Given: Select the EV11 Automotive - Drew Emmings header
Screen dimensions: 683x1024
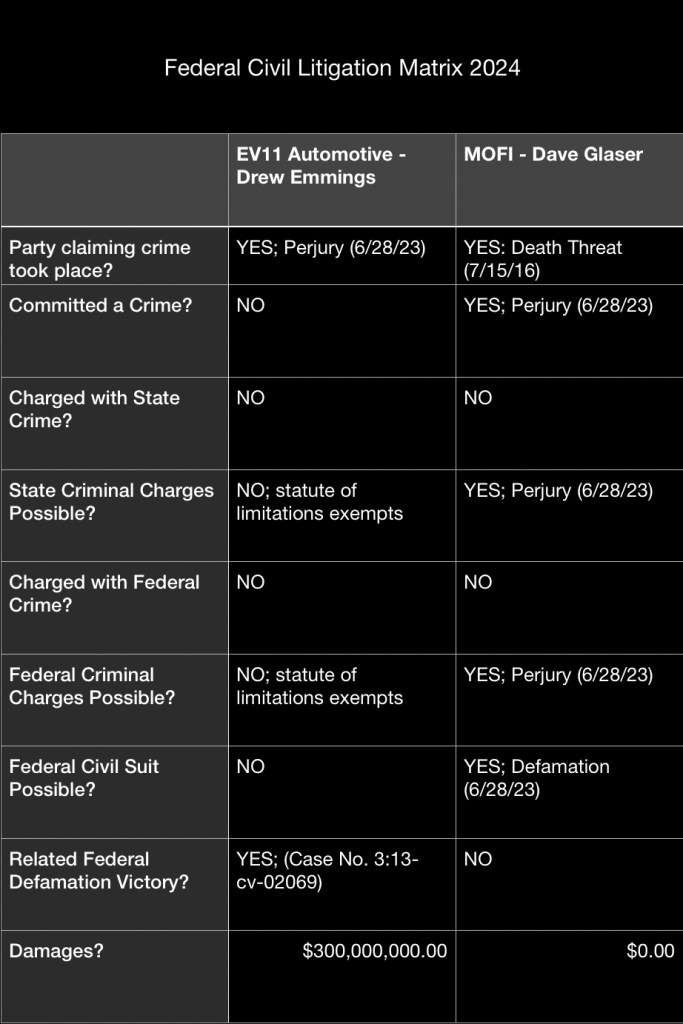Looking at the screenshot, I should click(314, 166).
